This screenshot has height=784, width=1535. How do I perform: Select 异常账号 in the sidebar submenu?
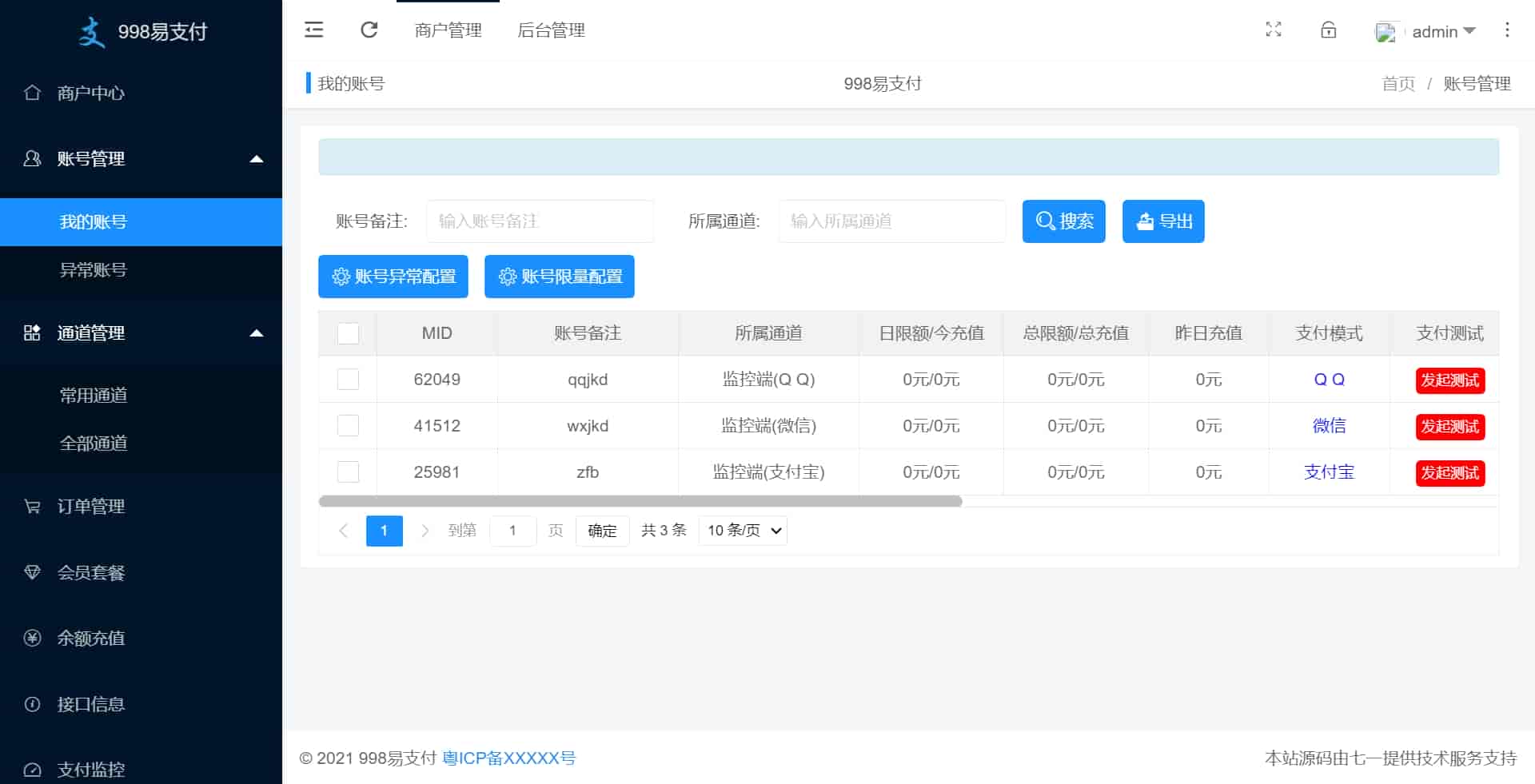[94, 270]
